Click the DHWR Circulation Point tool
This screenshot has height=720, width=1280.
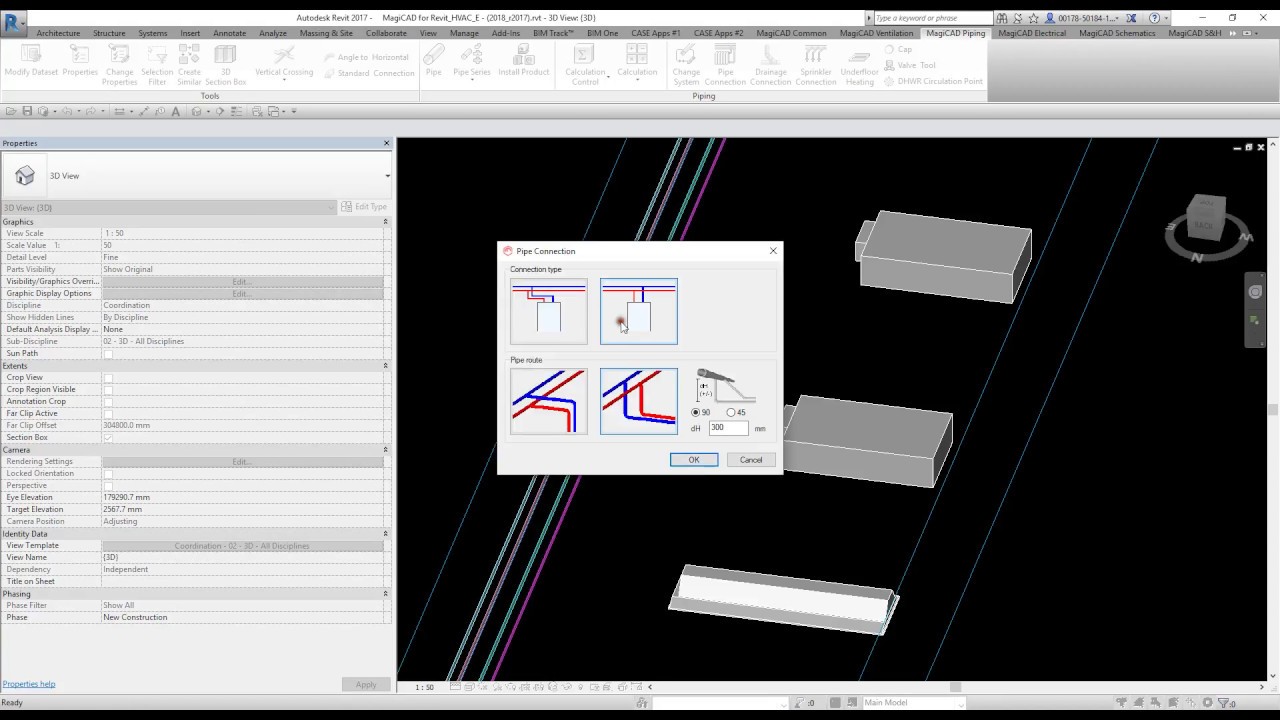tap(933, 81)
